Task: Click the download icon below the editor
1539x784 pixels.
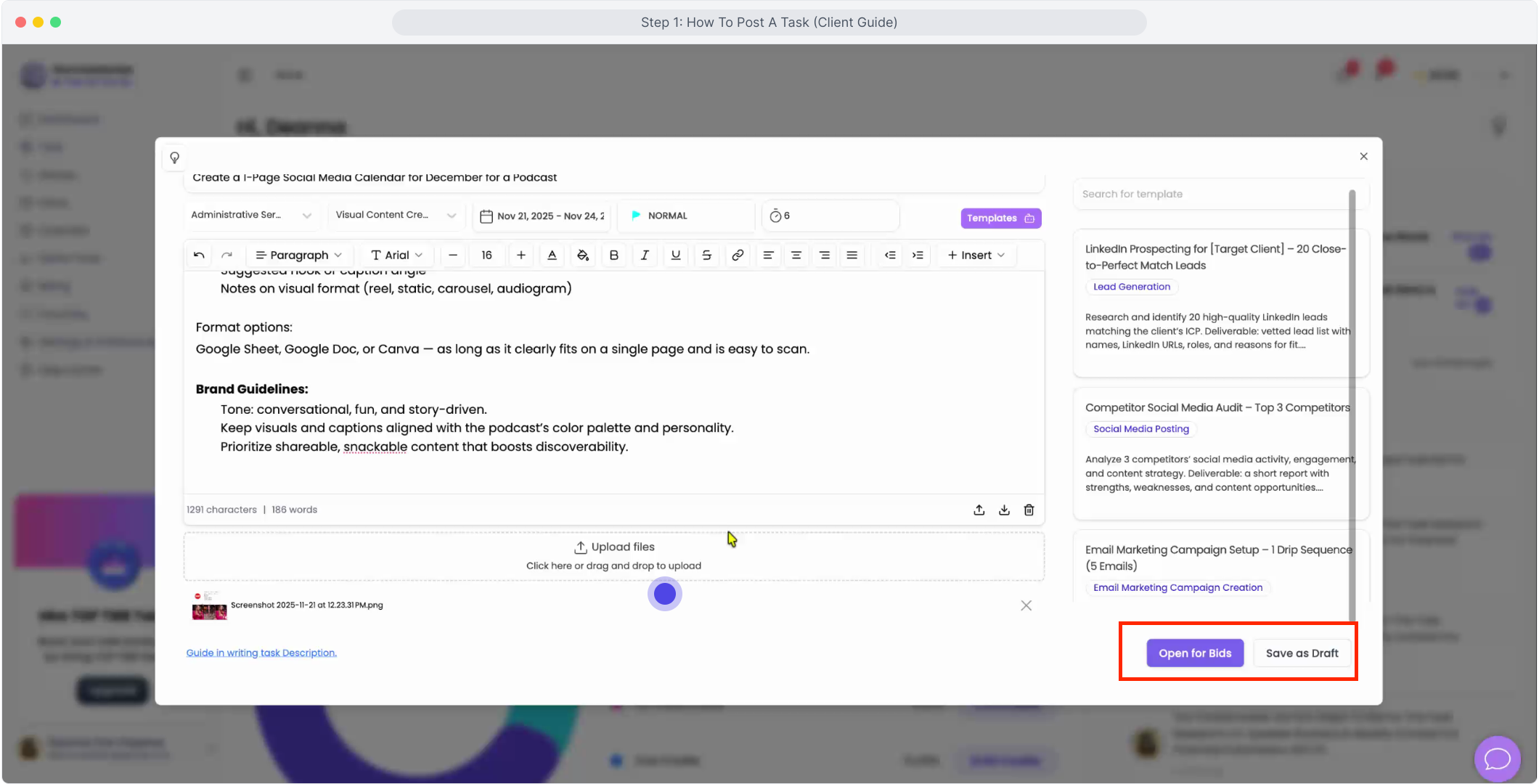Action: (x=1004, y=510)
